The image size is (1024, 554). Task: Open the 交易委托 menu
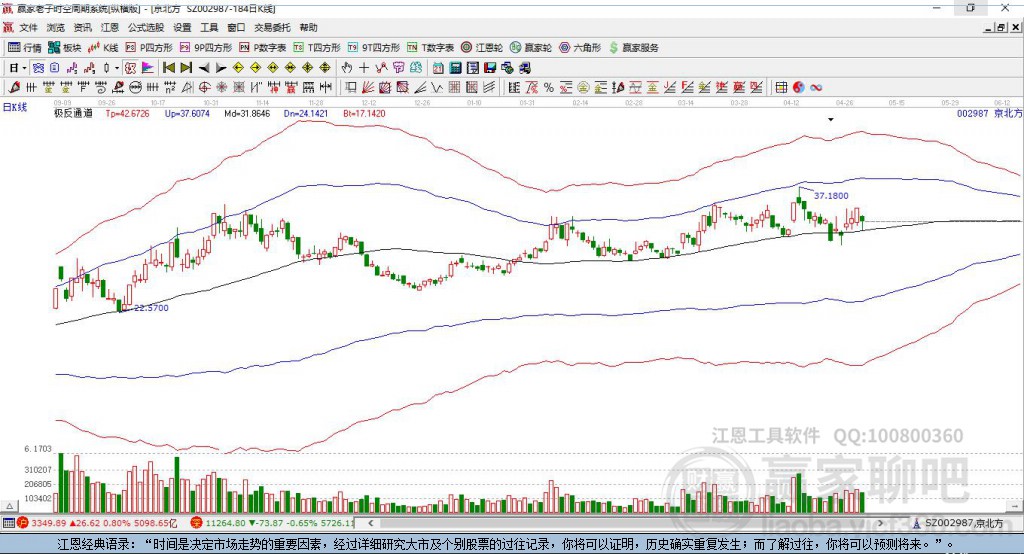coord(272,27)
